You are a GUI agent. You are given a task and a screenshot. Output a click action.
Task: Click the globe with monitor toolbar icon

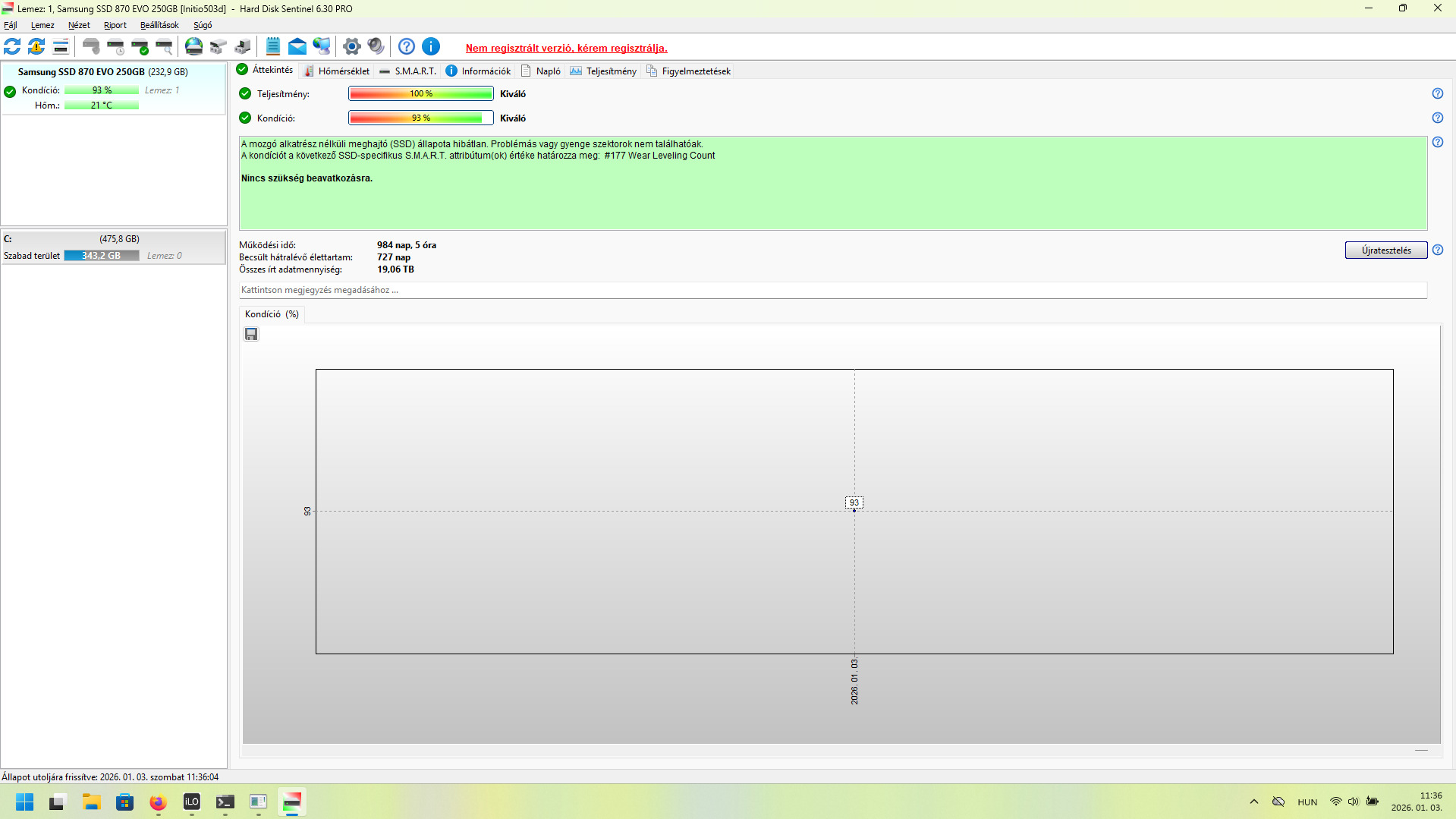point(322,46)
